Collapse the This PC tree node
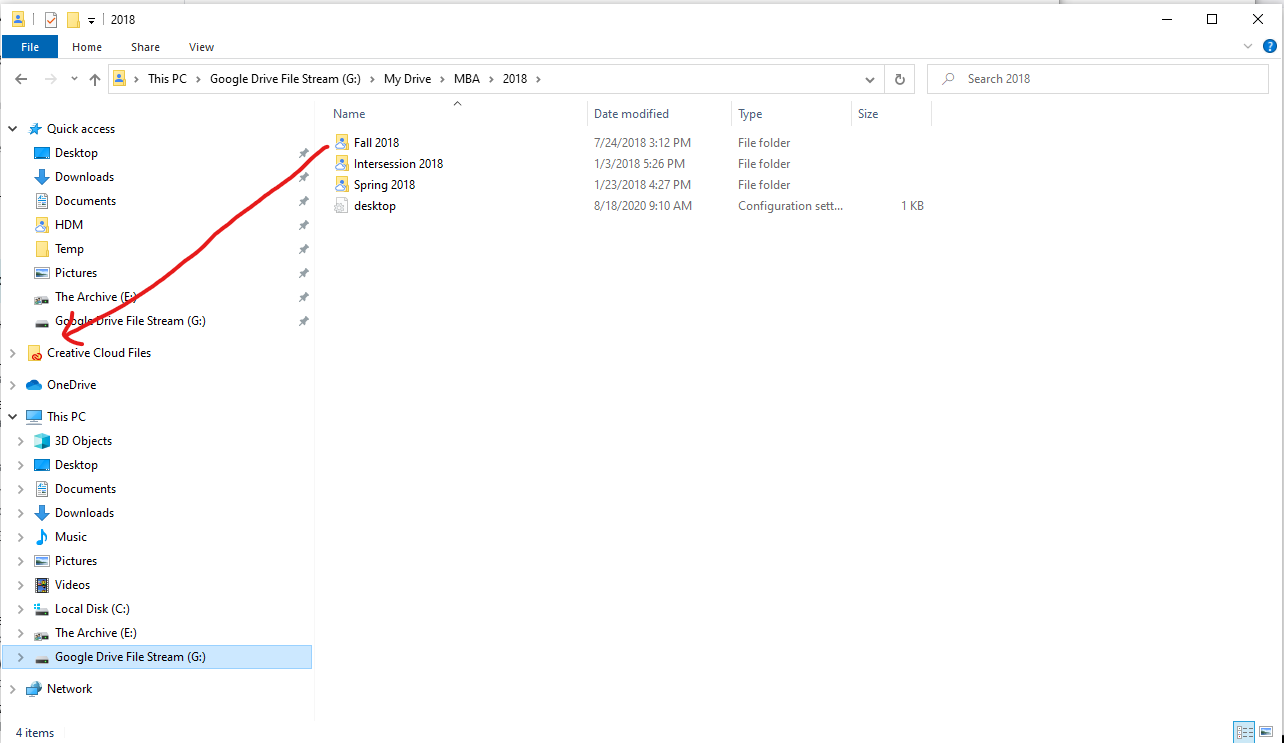 (x=13, y=417)
